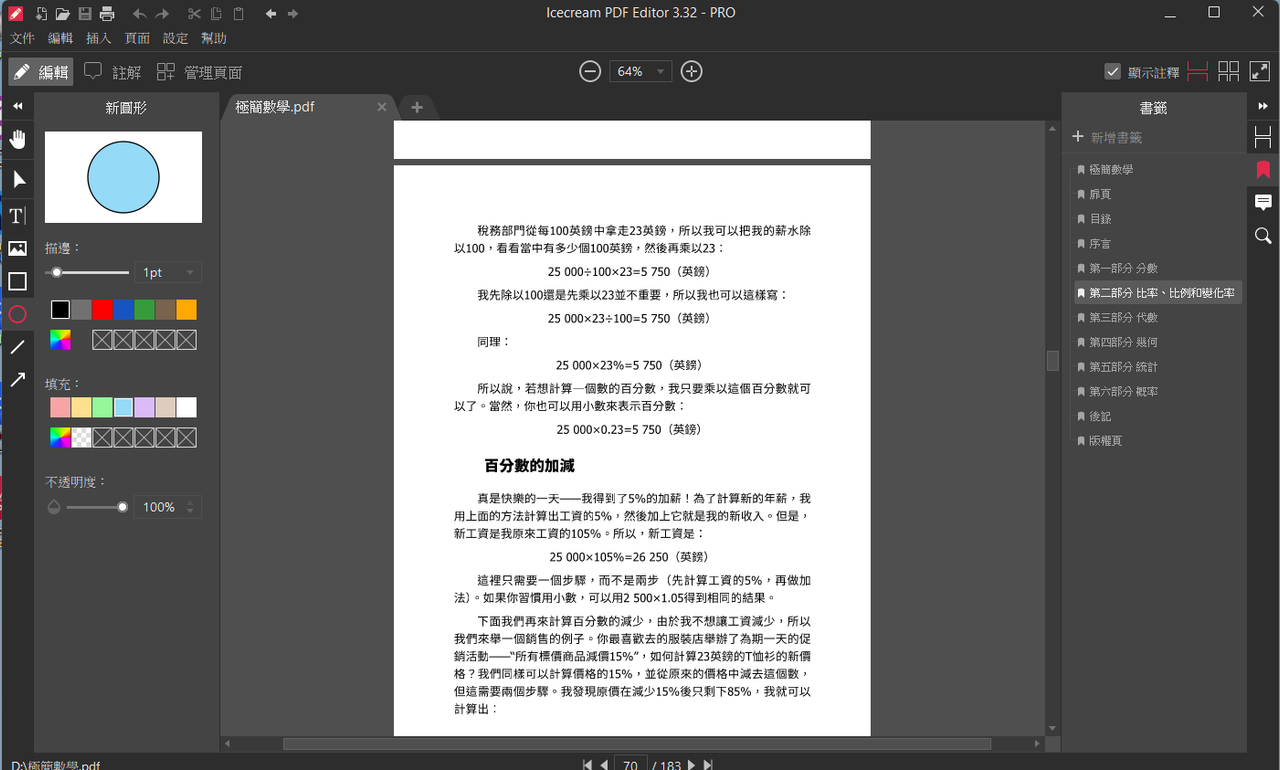Zoom out with the minus circle
The width and height of the screenshot is (1280, 770).
(x=590, y=71)
